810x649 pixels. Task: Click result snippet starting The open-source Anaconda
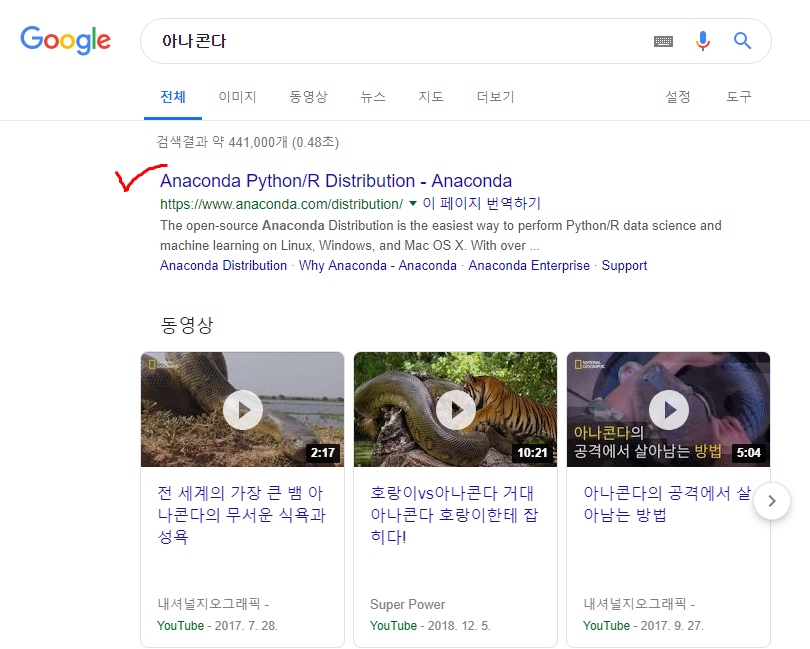pos(441,236)
